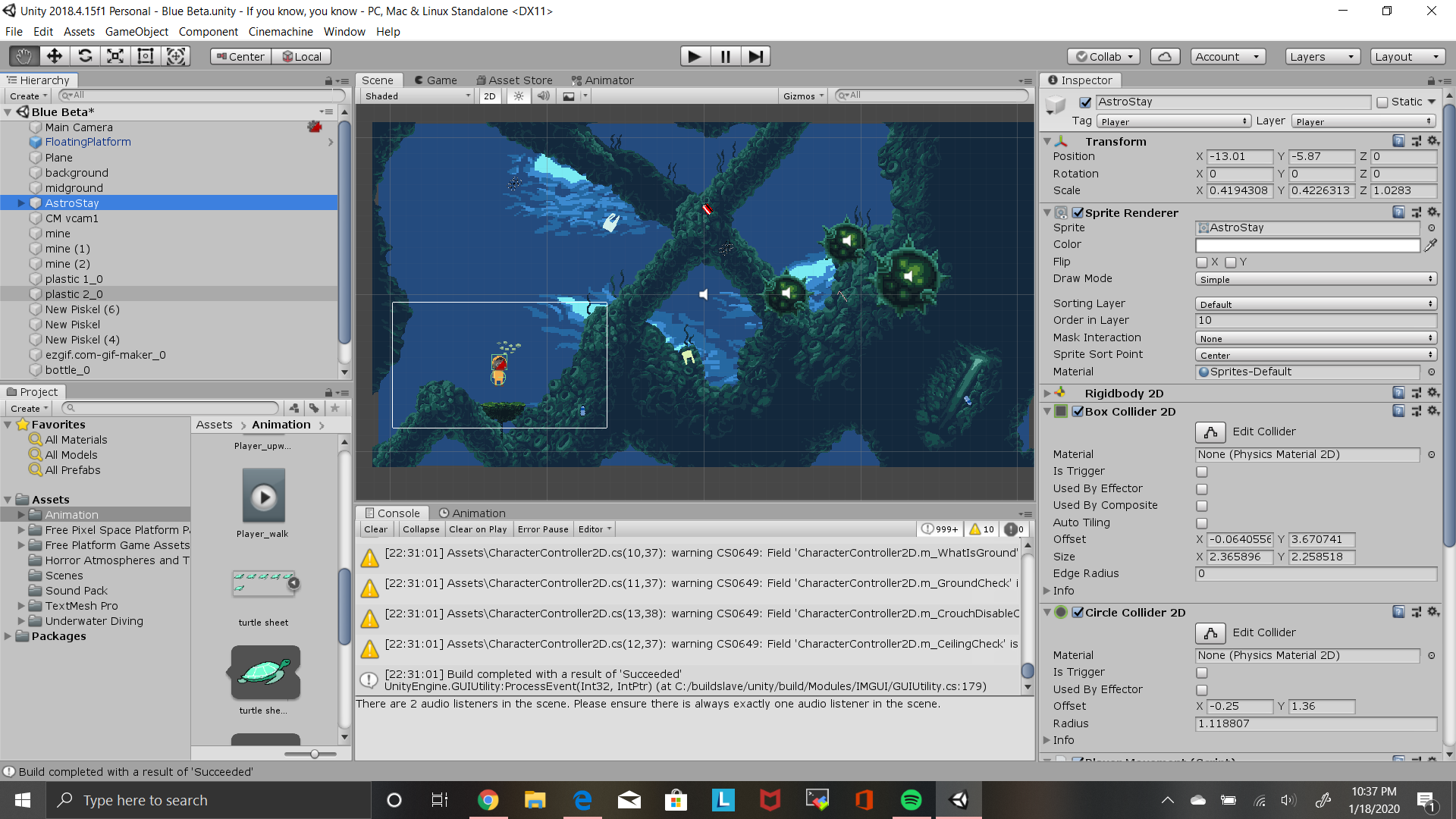Open the Layers dropdown
This screenshot has height=819, width=1456.
pos(1322,56)
